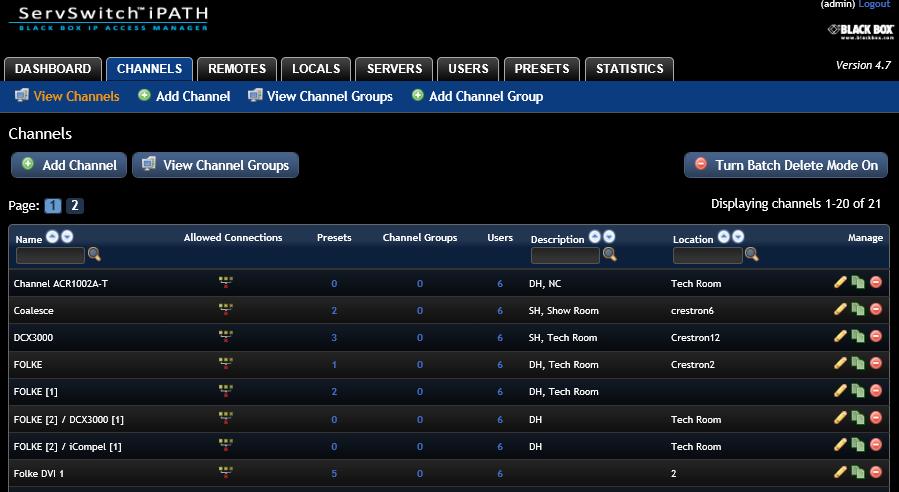The image size is (899, 492).
Task: Open channel groups count 0 for Coalesce
Action: (420, 311)
